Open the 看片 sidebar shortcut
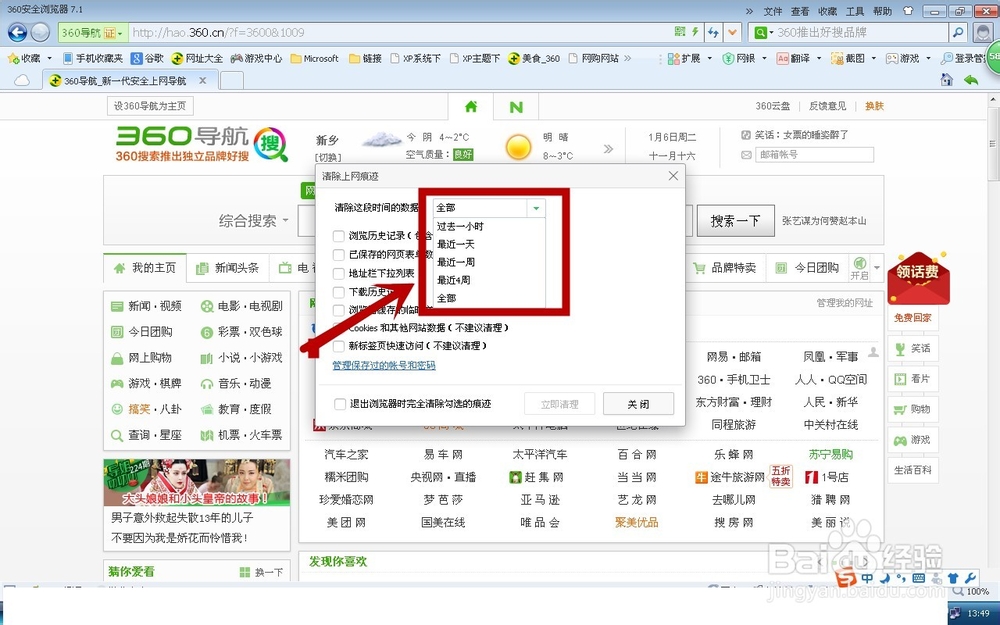The image size is (1000, 625). pos(913,378)
